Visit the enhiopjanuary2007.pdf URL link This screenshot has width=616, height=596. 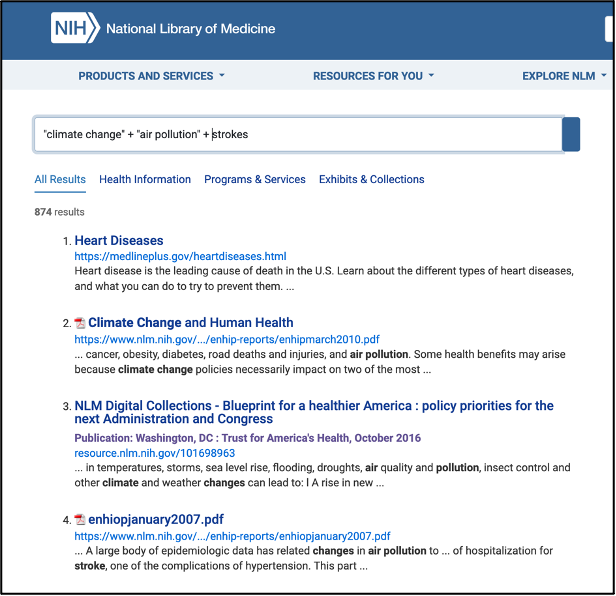click(x=233, y=537)
